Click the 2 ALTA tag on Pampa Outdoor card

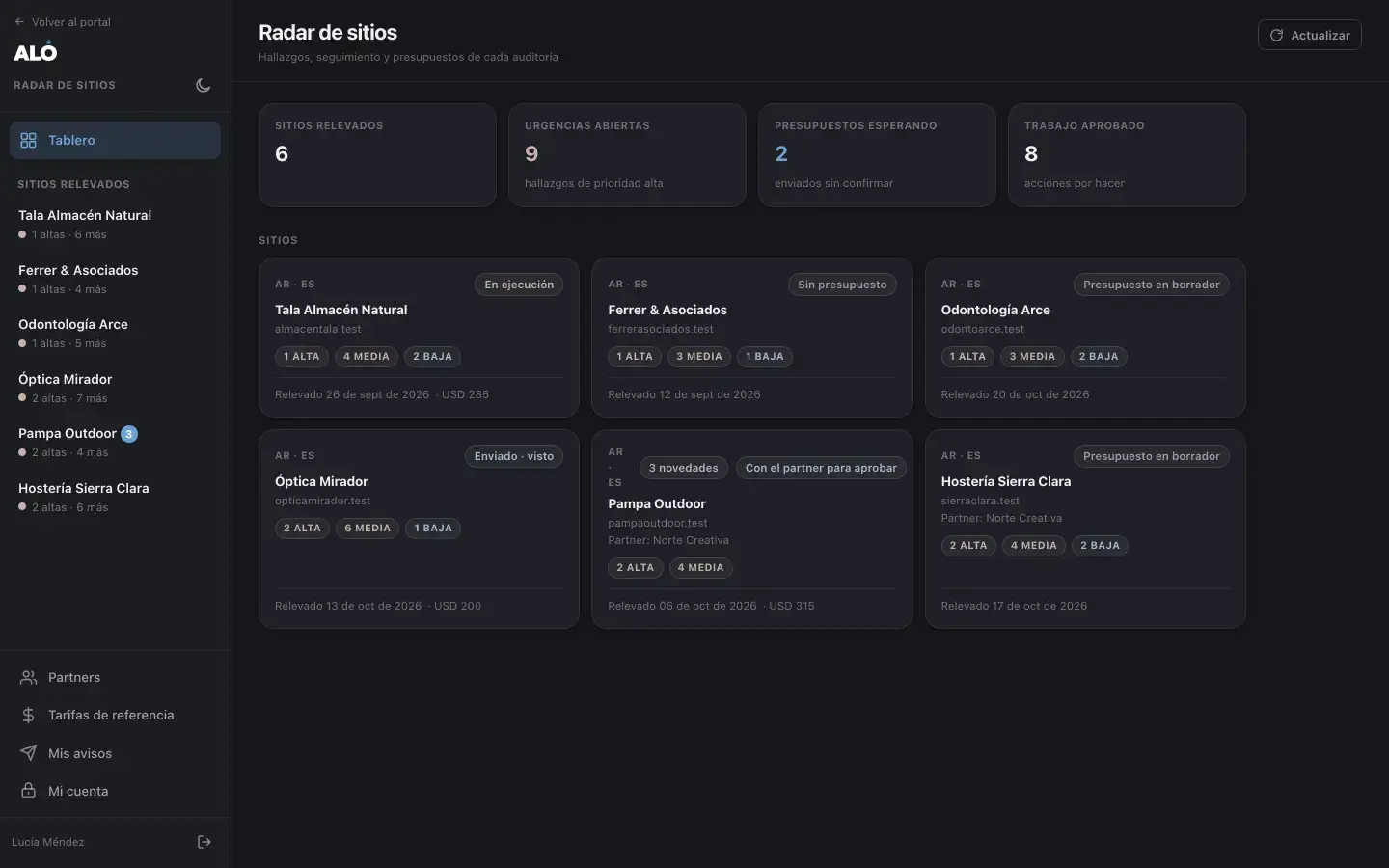(636, 568)
